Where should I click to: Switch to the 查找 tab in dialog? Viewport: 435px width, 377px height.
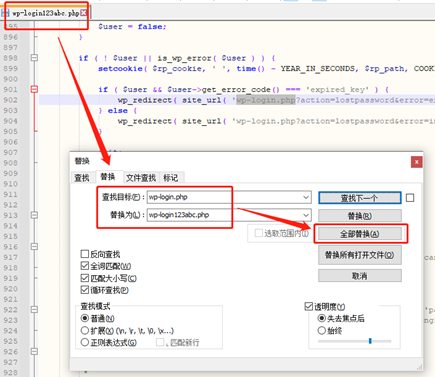point(82,178)
